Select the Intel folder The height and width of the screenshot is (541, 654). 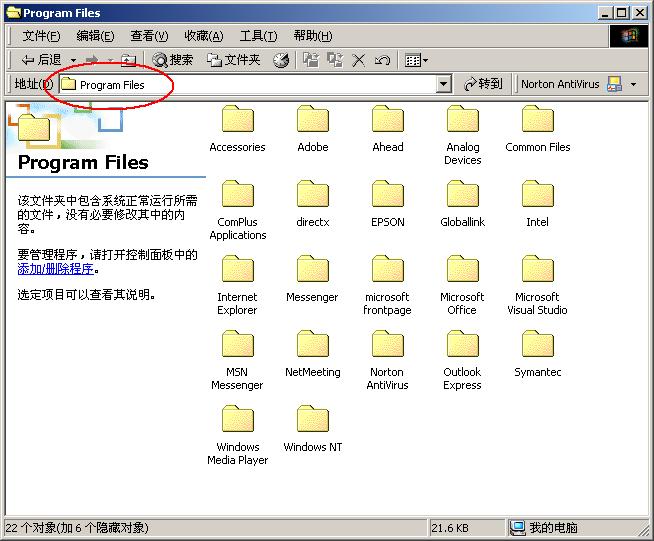pyautogui.click(x=538, y=204)
